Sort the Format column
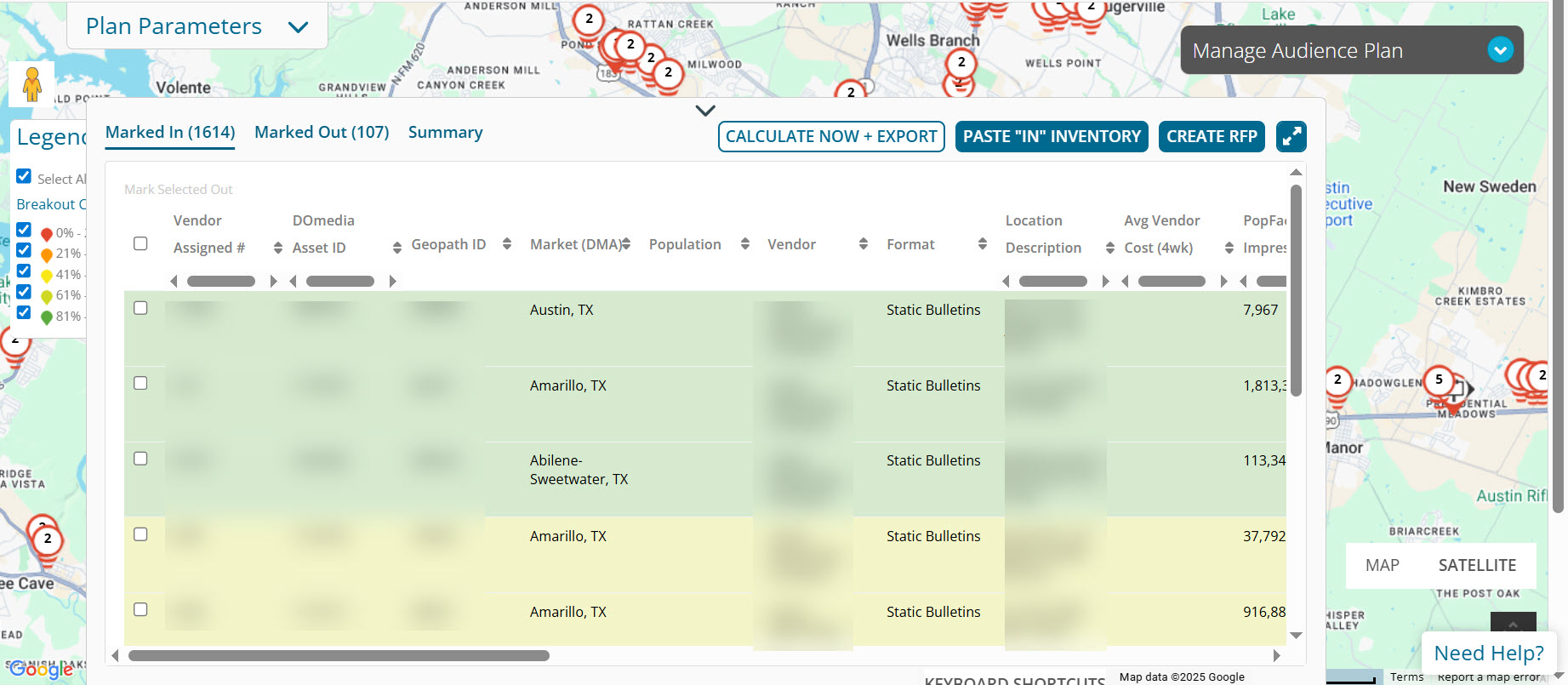 (x=982, y=244)
